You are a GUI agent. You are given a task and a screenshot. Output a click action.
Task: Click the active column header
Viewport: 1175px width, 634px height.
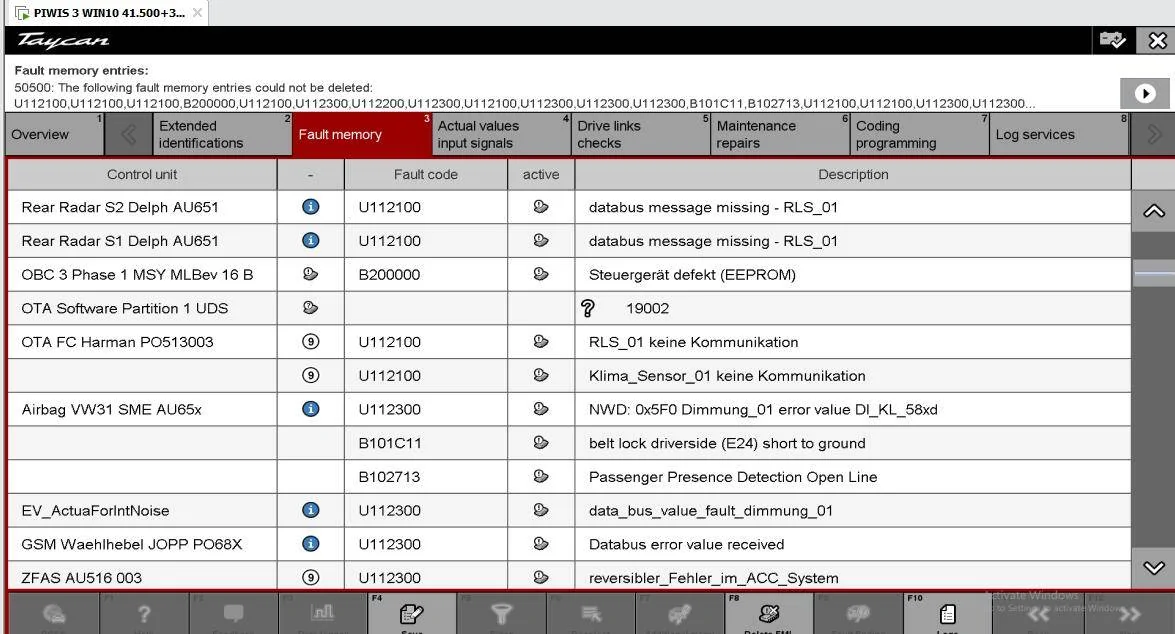pos(541,175)
